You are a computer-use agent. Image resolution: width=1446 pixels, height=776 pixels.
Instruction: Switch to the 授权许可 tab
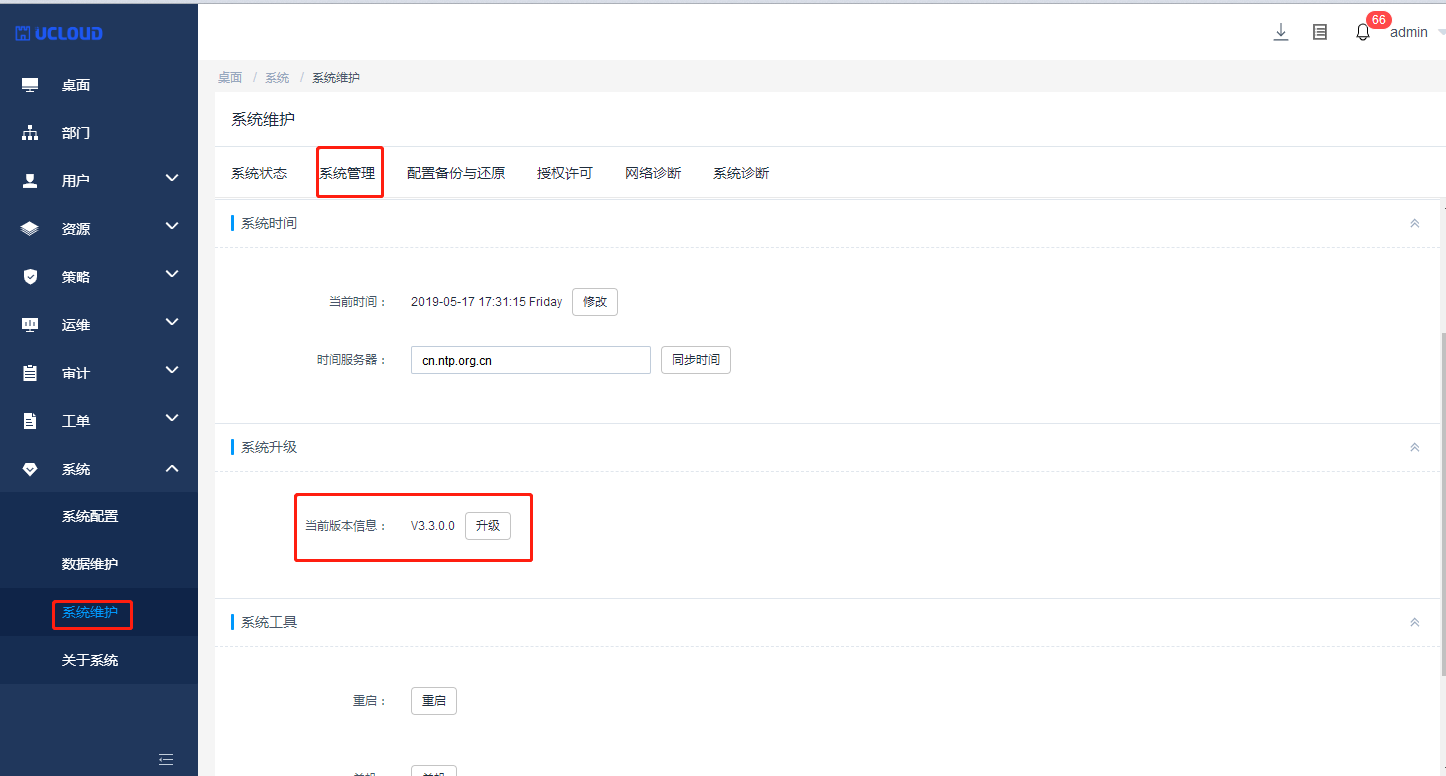pyautogui.click(x=565, y=173)
